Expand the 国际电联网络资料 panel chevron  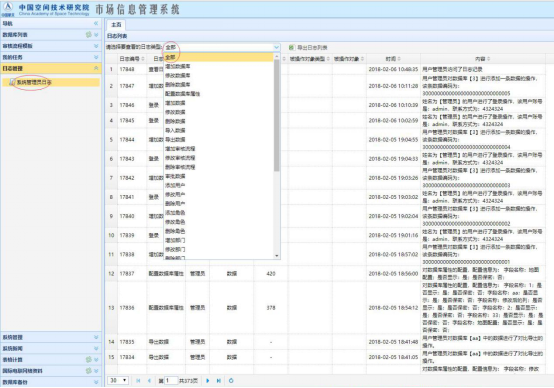coord(96,371)
